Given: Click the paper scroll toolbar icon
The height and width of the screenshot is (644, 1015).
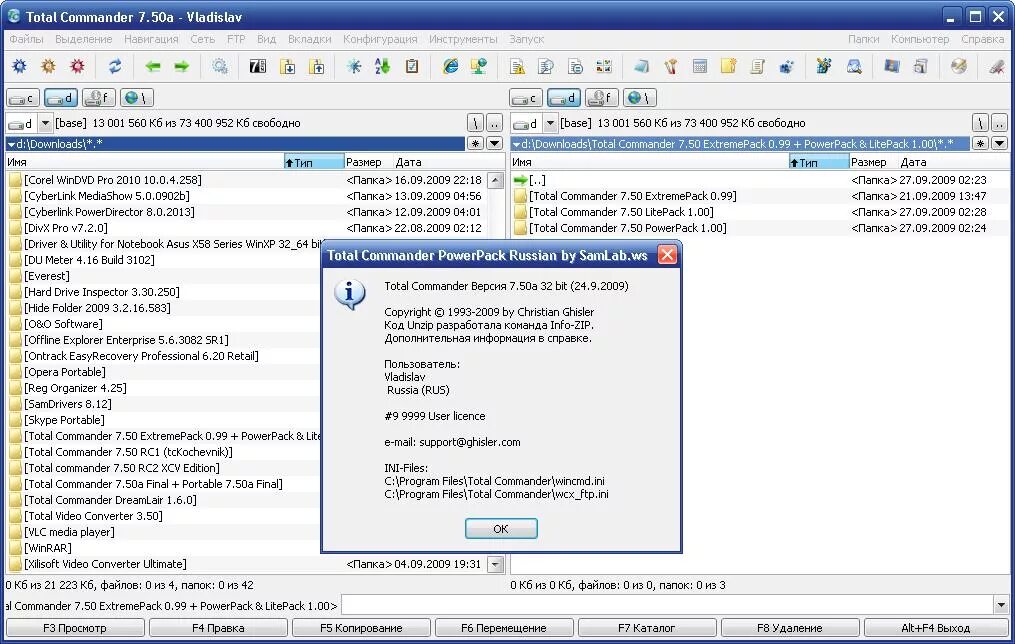Looking at the screenshot, I should [x=757, y=66].
